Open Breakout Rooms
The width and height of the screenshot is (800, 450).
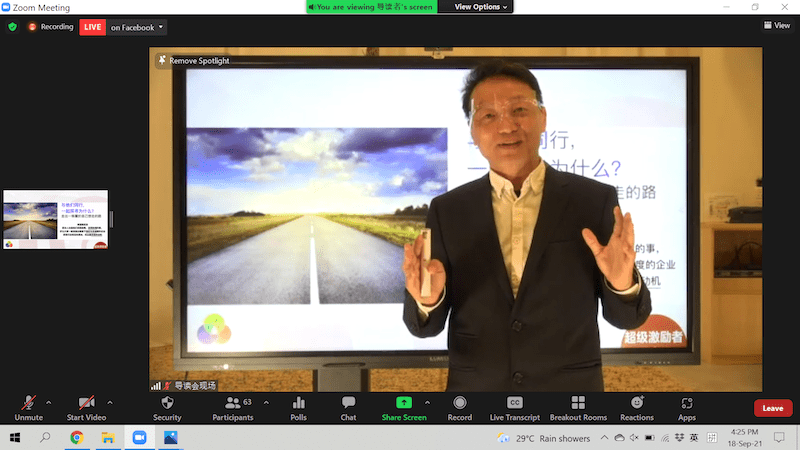(578, 407)
